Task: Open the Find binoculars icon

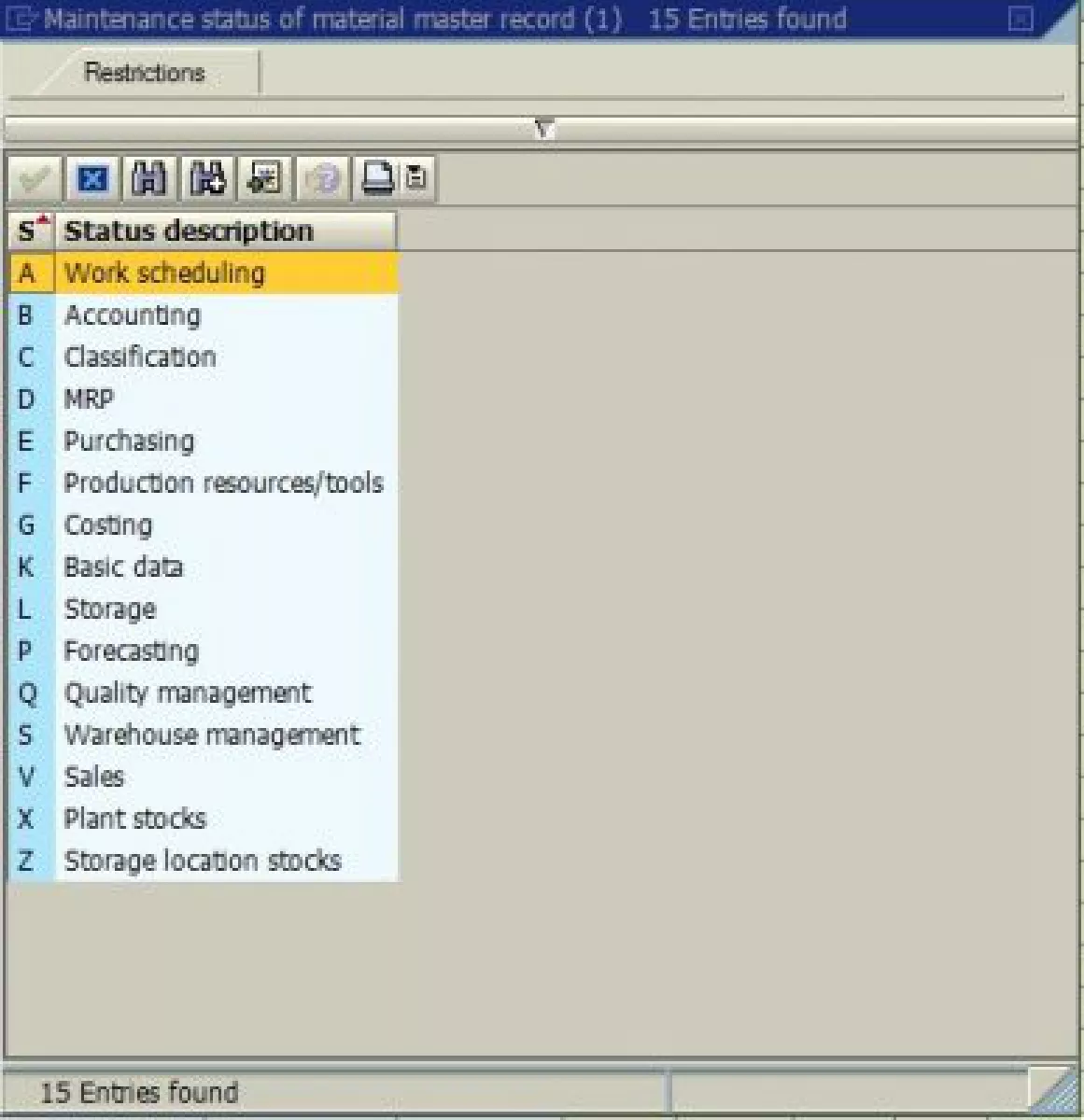Action: click(x=149, y=178)
